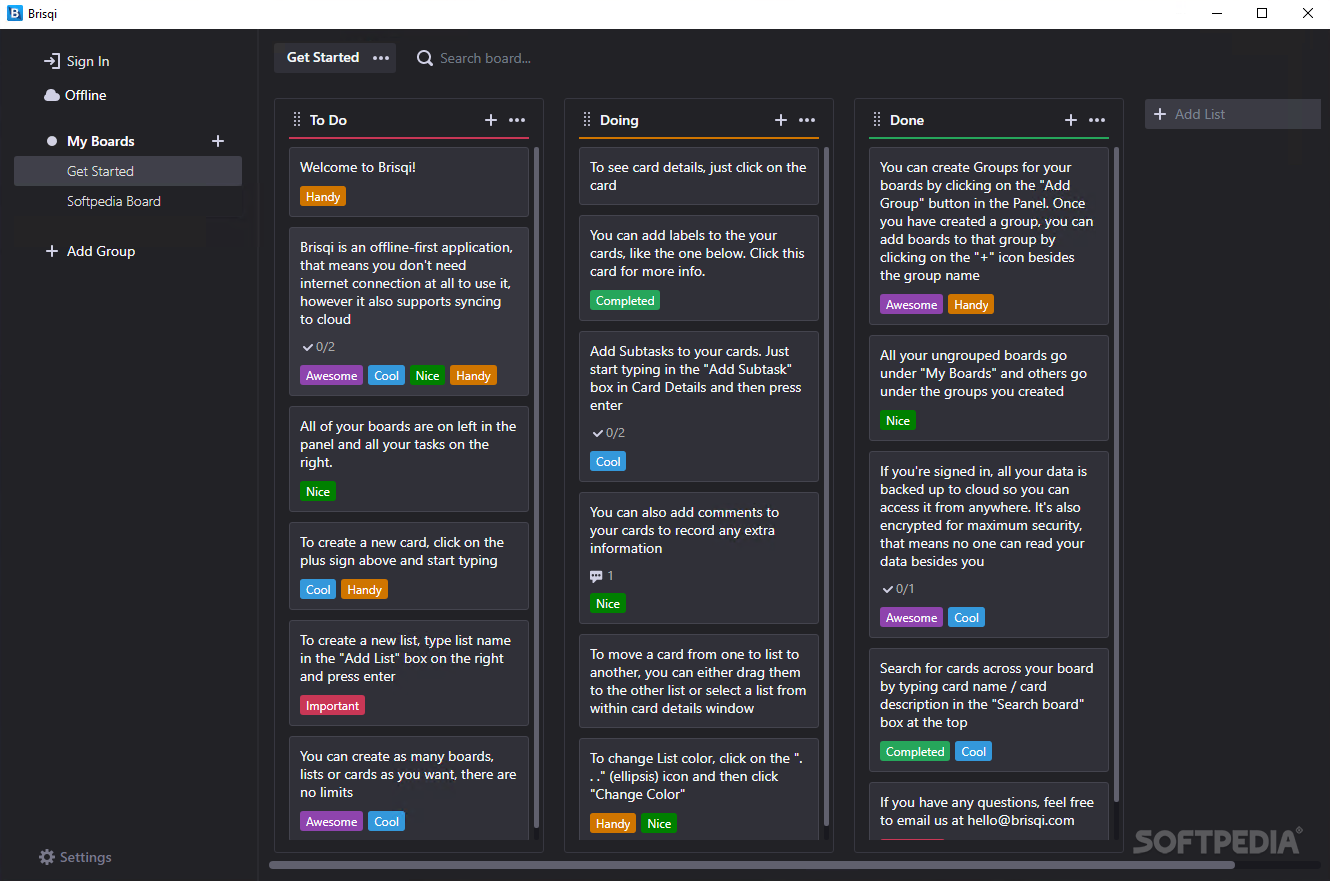Click the Nice label on ungrouped boards card
The image size is (1330, 881).
click(x=898, y=421)
